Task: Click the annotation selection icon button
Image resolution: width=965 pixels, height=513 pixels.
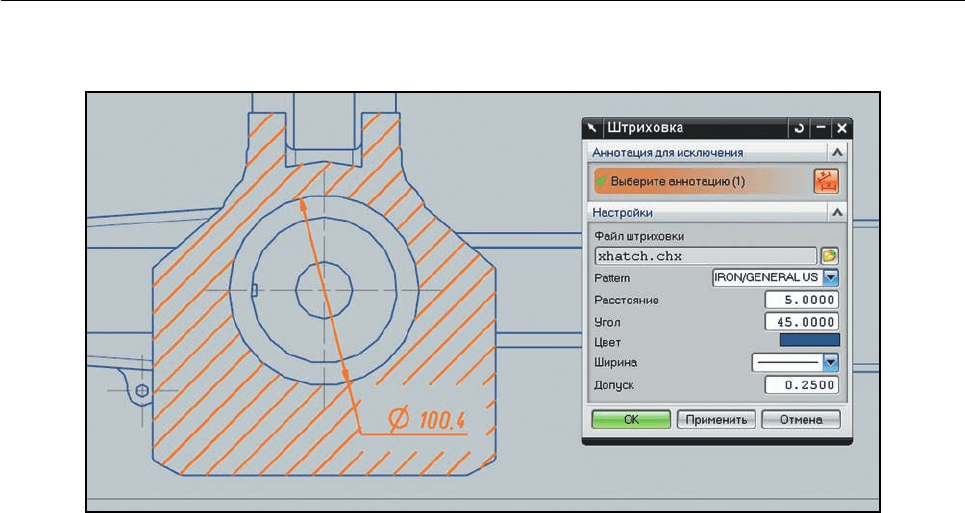Action: [826, 181]
